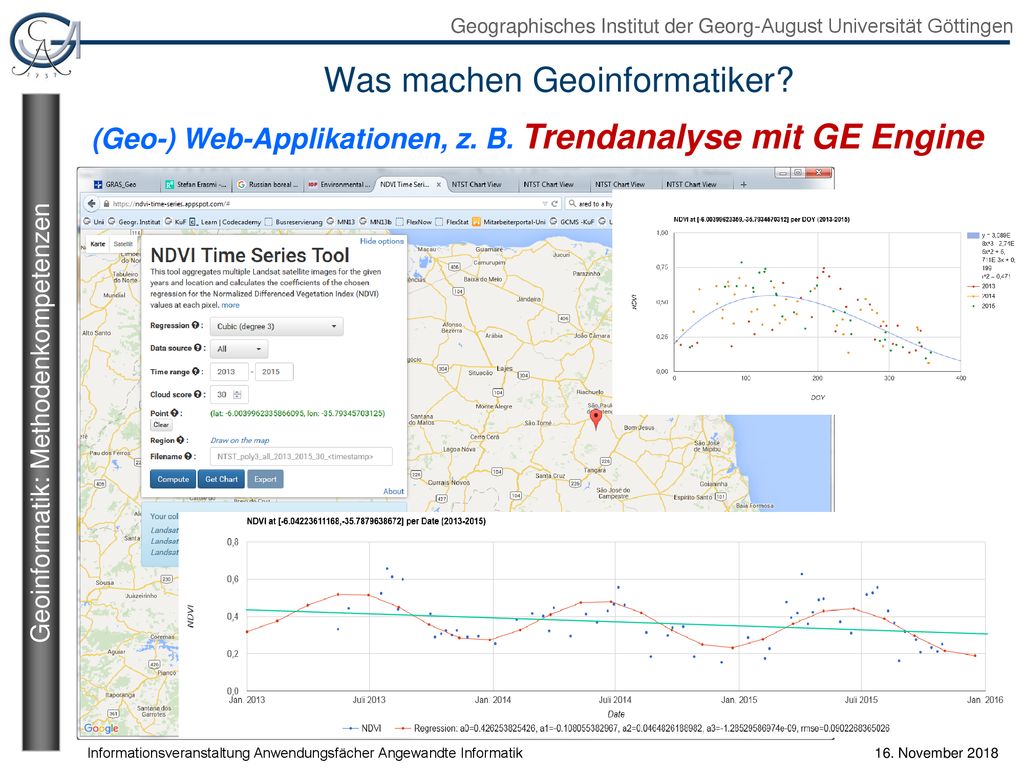
Task: Click the Compute button
Action: [x=173, y=479]
